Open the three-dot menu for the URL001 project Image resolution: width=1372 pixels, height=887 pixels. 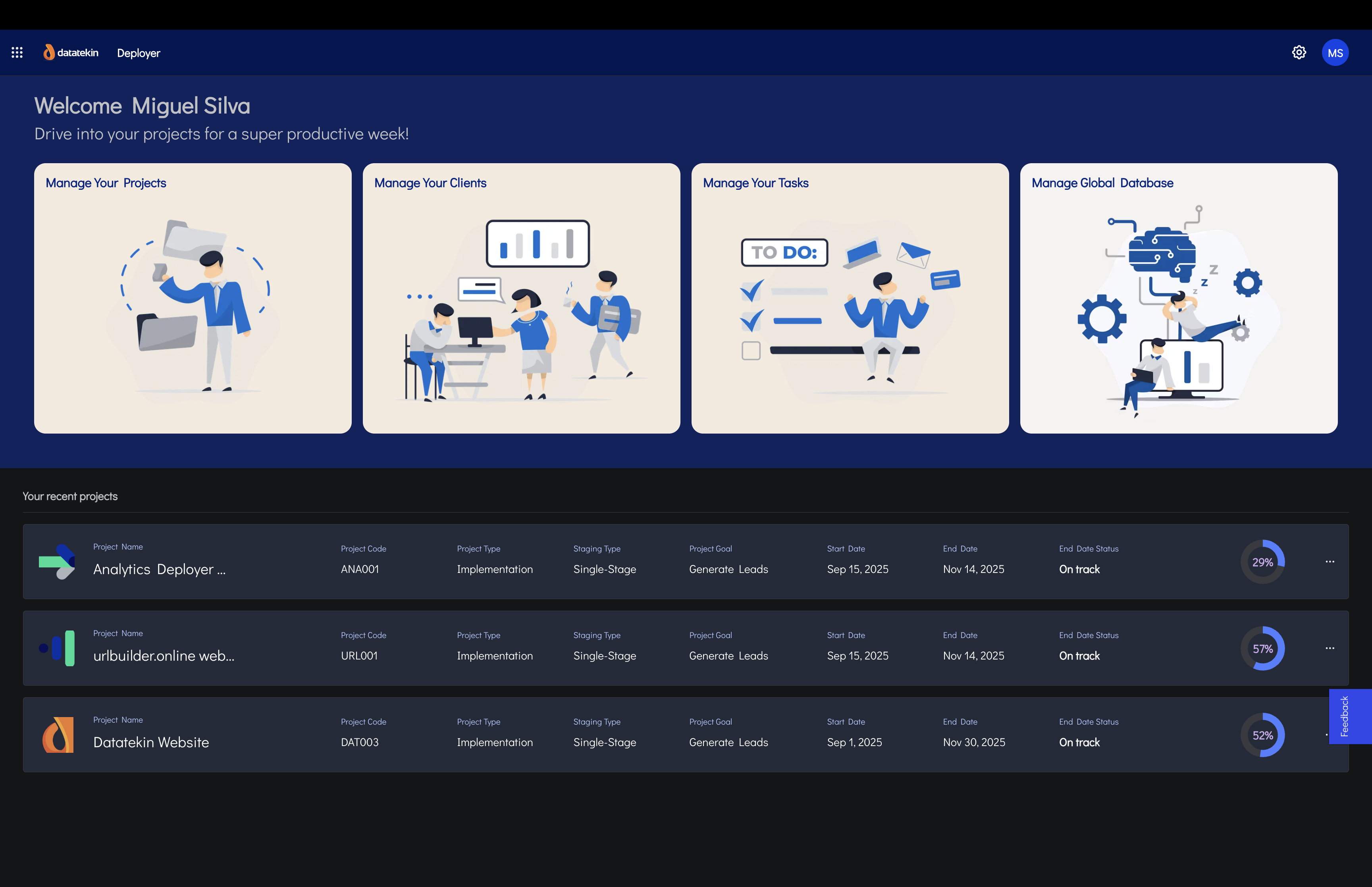pos(1330,648)
